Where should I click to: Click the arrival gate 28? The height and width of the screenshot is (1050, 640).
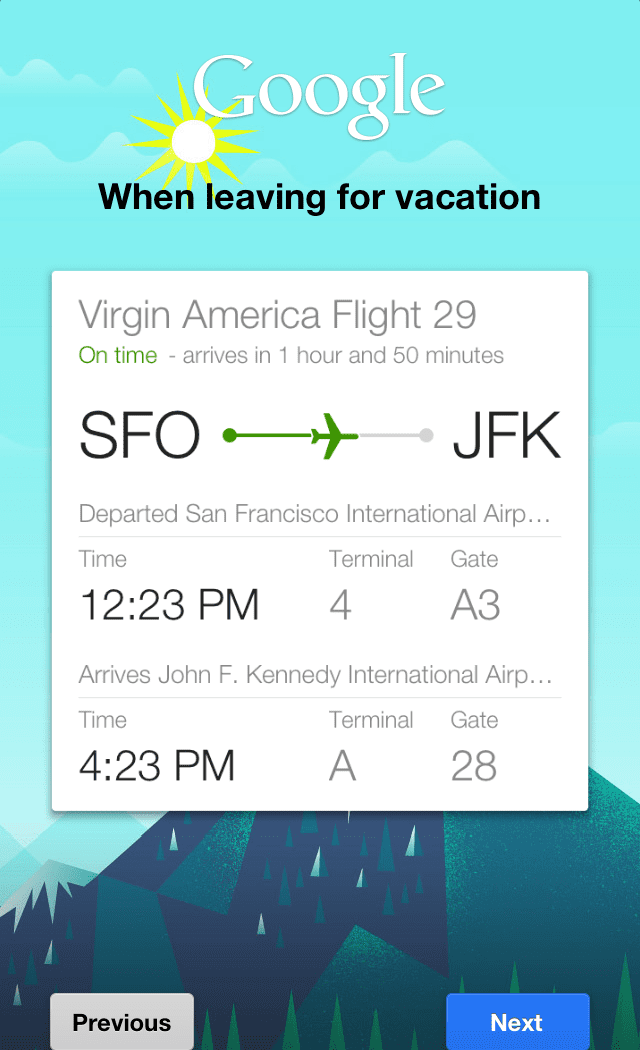point(473,766)
